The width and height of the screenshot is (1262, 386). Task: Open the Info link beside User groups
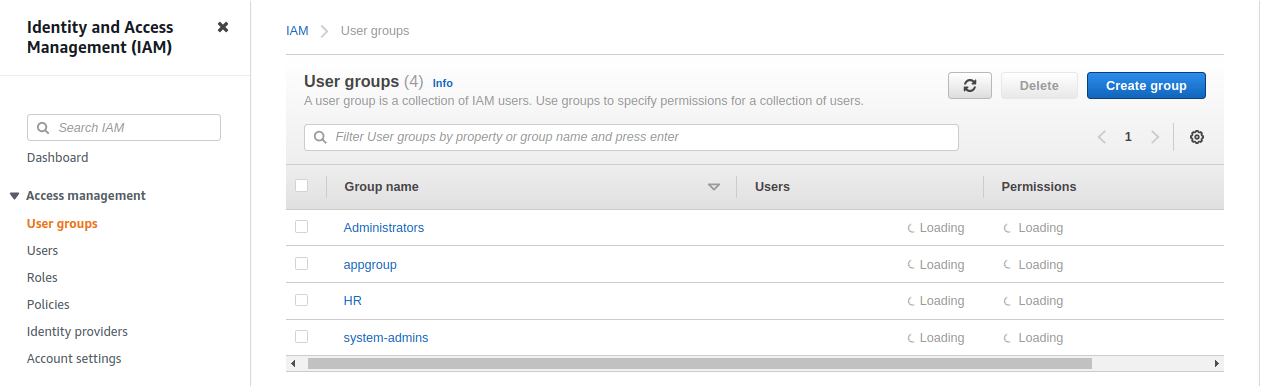click(443, 83)
